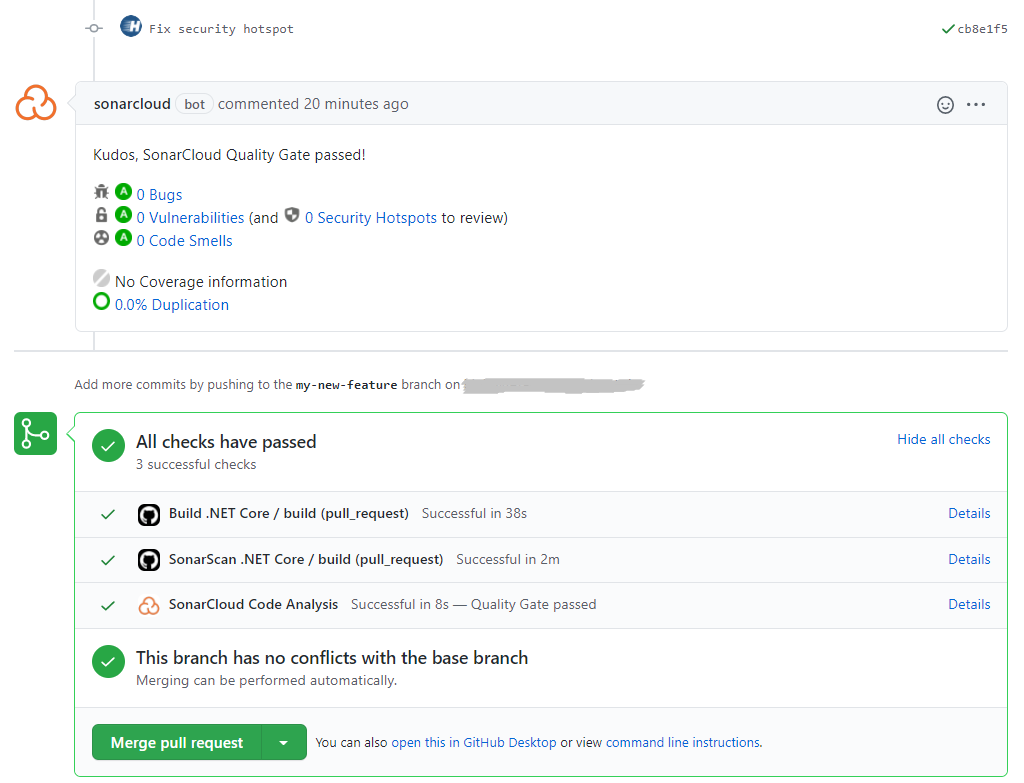Click 'Build .NET Core / build (pull_request)' name
The height and width of the screenshot is (783, 1024).
(x=289, y=513)
